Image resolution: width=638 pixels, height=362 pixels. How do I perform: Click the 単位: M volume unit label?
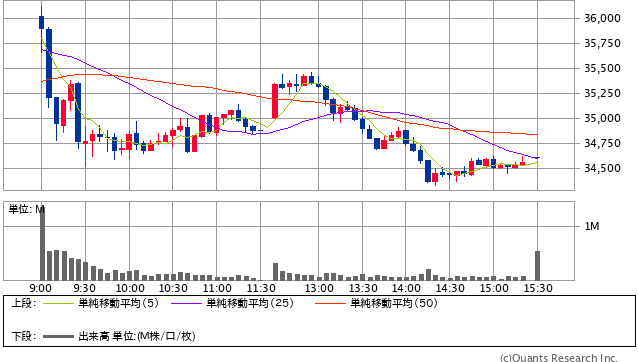(x=26, y=209)
